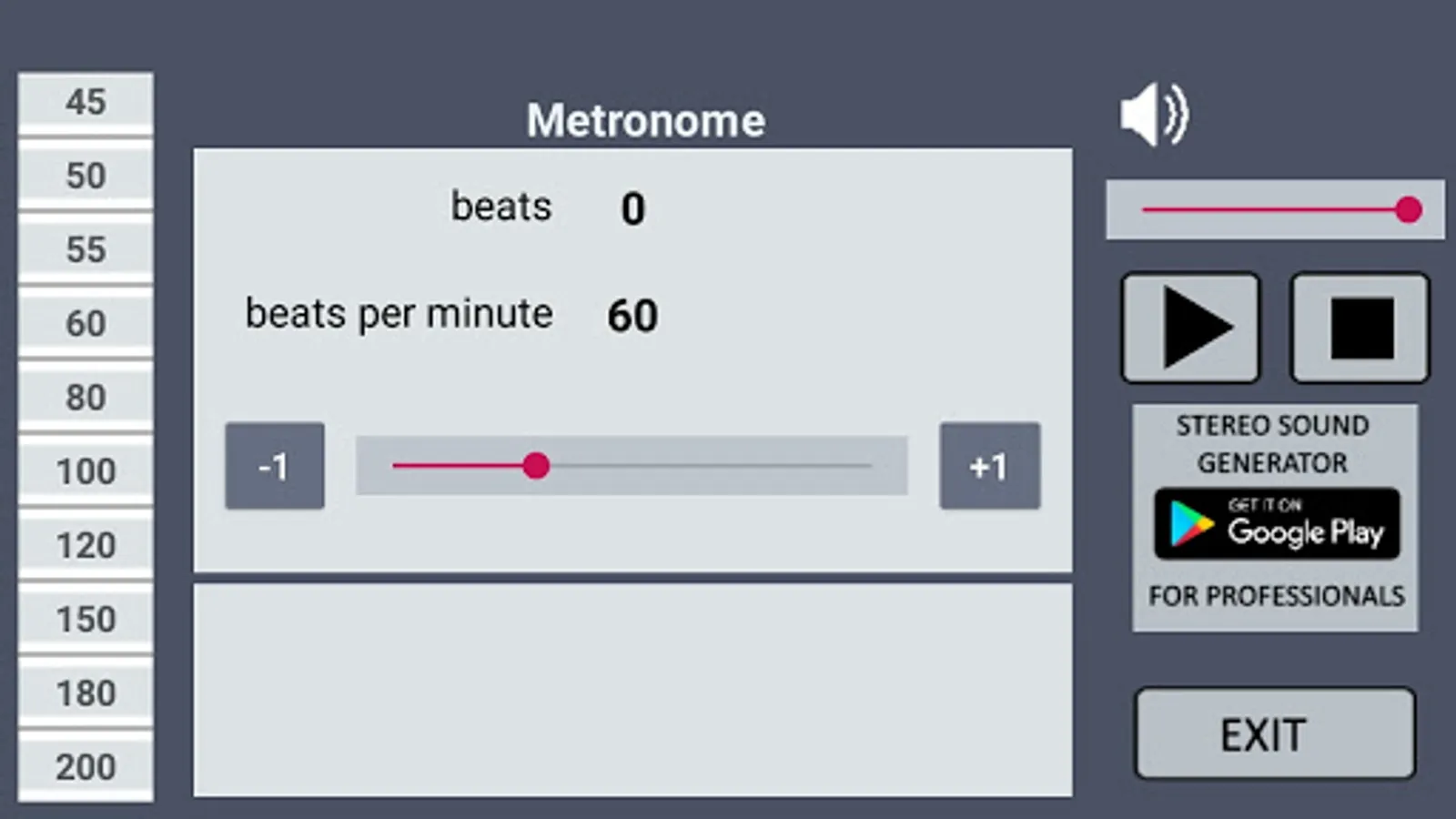Click the EXIT button
The image size is (1456, 819).
coord(1274,733)
